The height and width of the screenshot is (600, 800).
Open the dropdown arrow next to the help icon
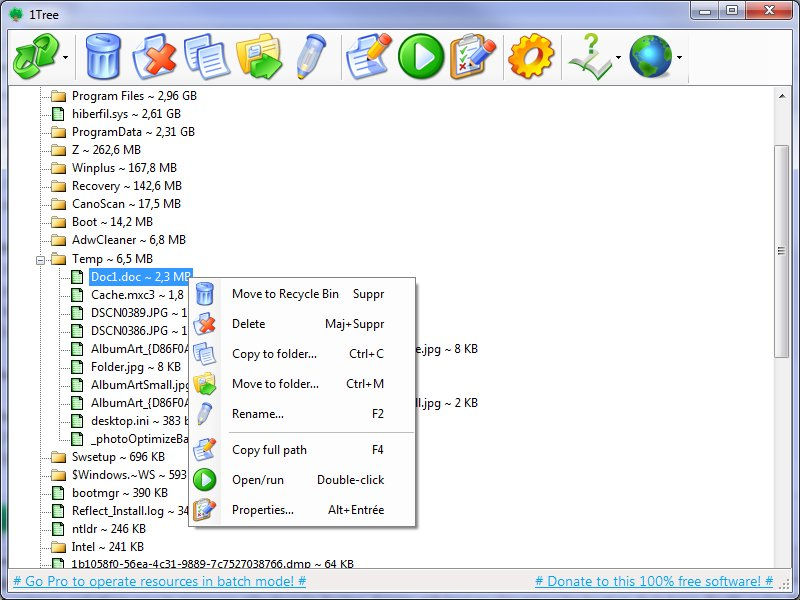pyautogui.click(x=618, y=57)
